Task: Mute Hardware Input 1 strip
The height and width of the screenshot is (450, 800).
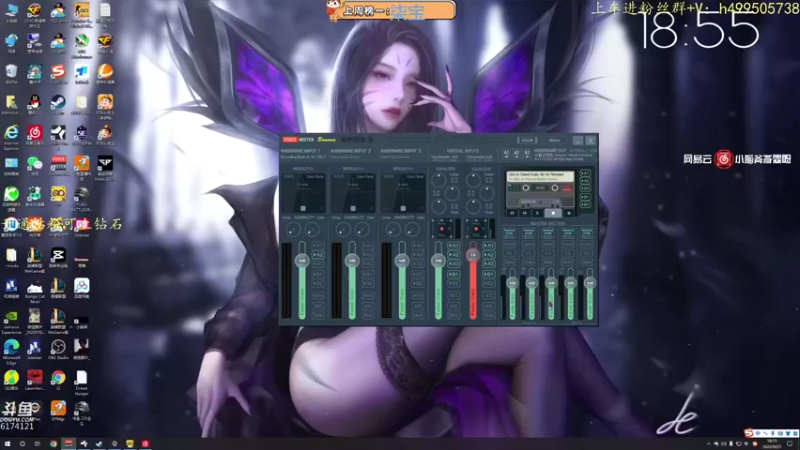Action: click(x=318, y=316)
